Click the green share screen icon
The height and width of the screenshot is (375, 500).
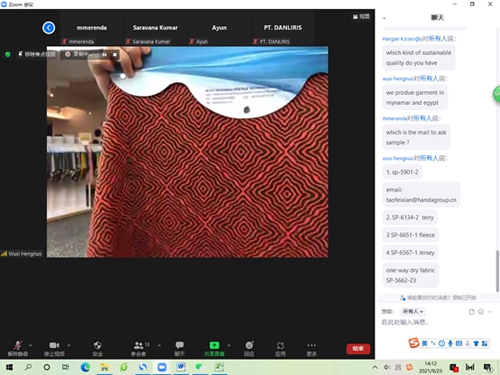(x=214, y=345)
